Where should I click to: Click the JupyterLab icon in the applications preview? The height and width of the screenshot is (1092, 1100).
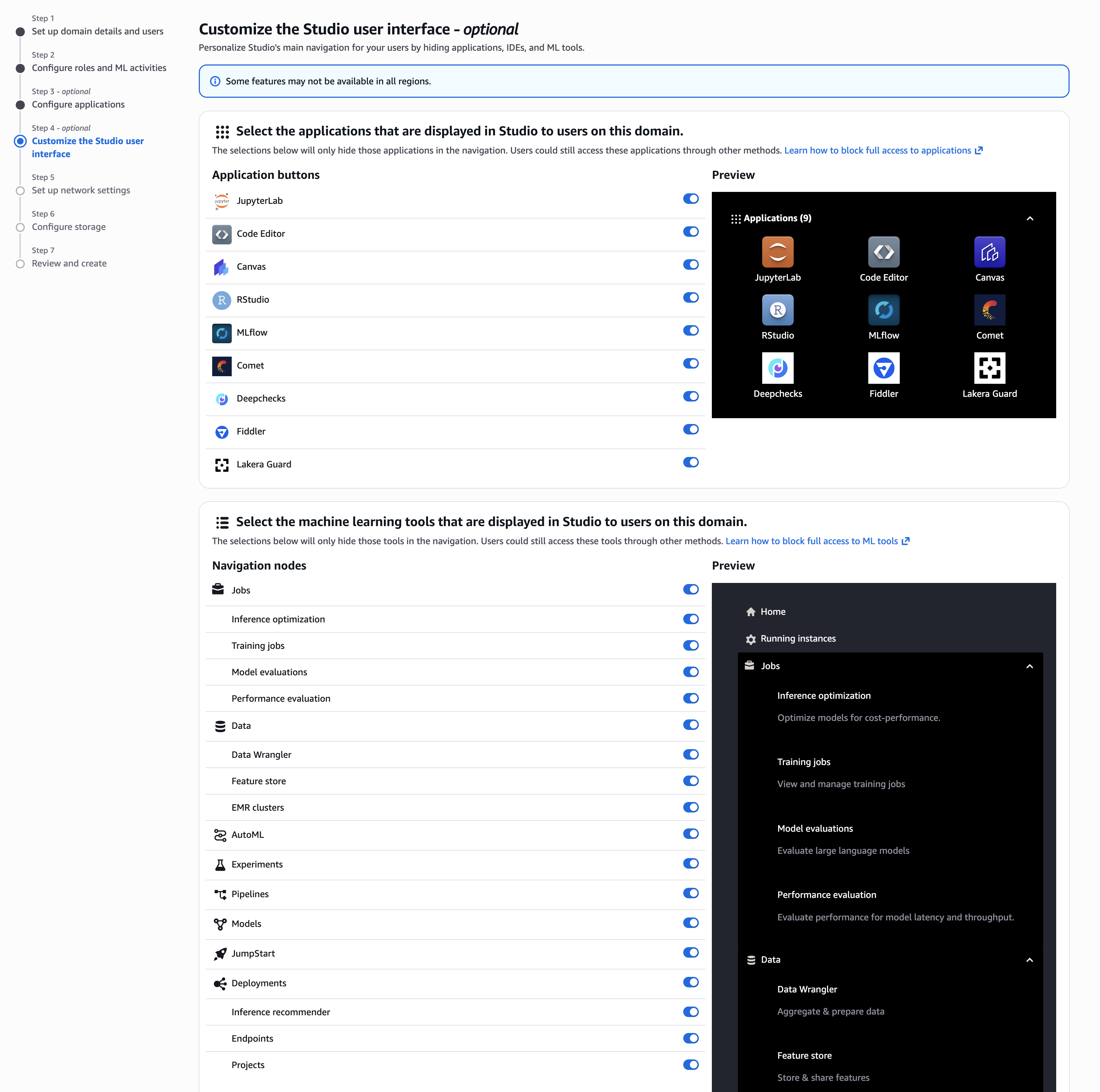click(778, 252)
